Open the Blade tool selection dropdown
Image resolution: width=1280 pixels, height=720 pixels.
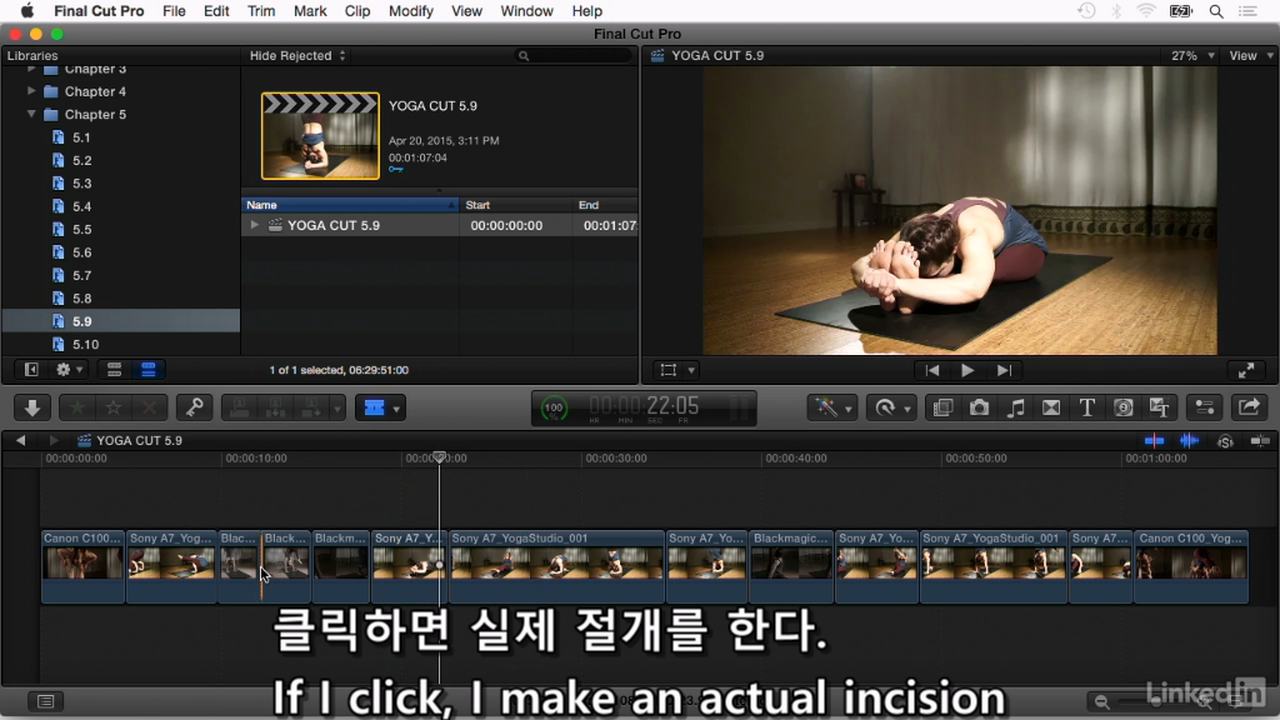click(380, 407)
